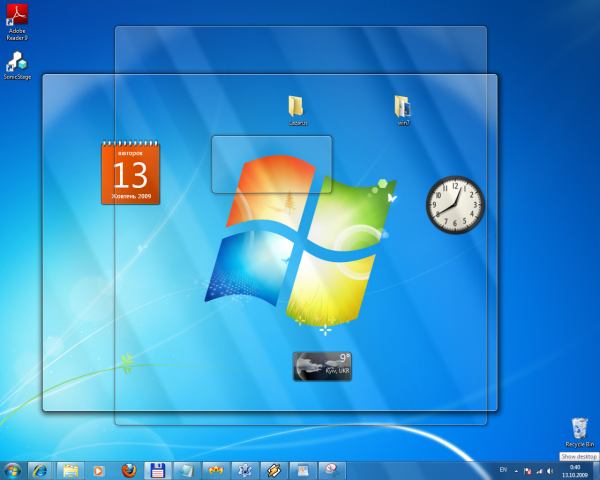Expand hidden tray icons arrow
Image resolution: width=600 pixels, height=480 pixels.
(516, 471)
